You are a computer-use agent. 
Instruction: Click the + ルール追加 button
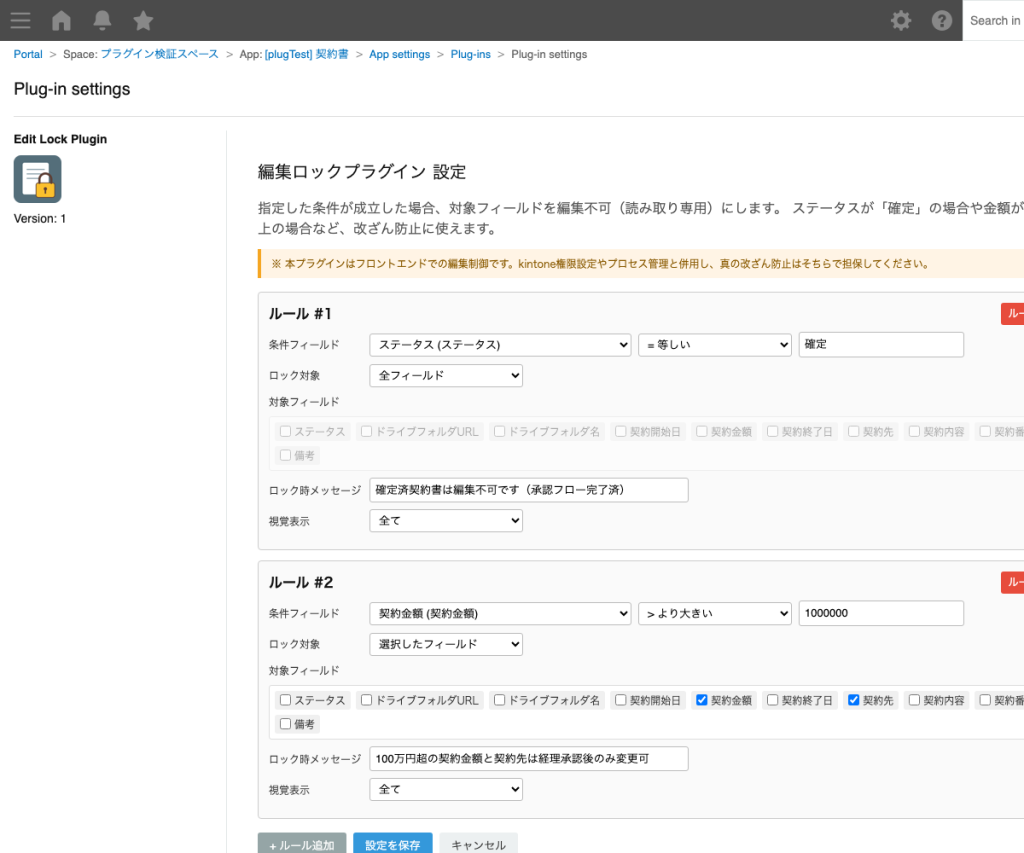coord(301,844)
